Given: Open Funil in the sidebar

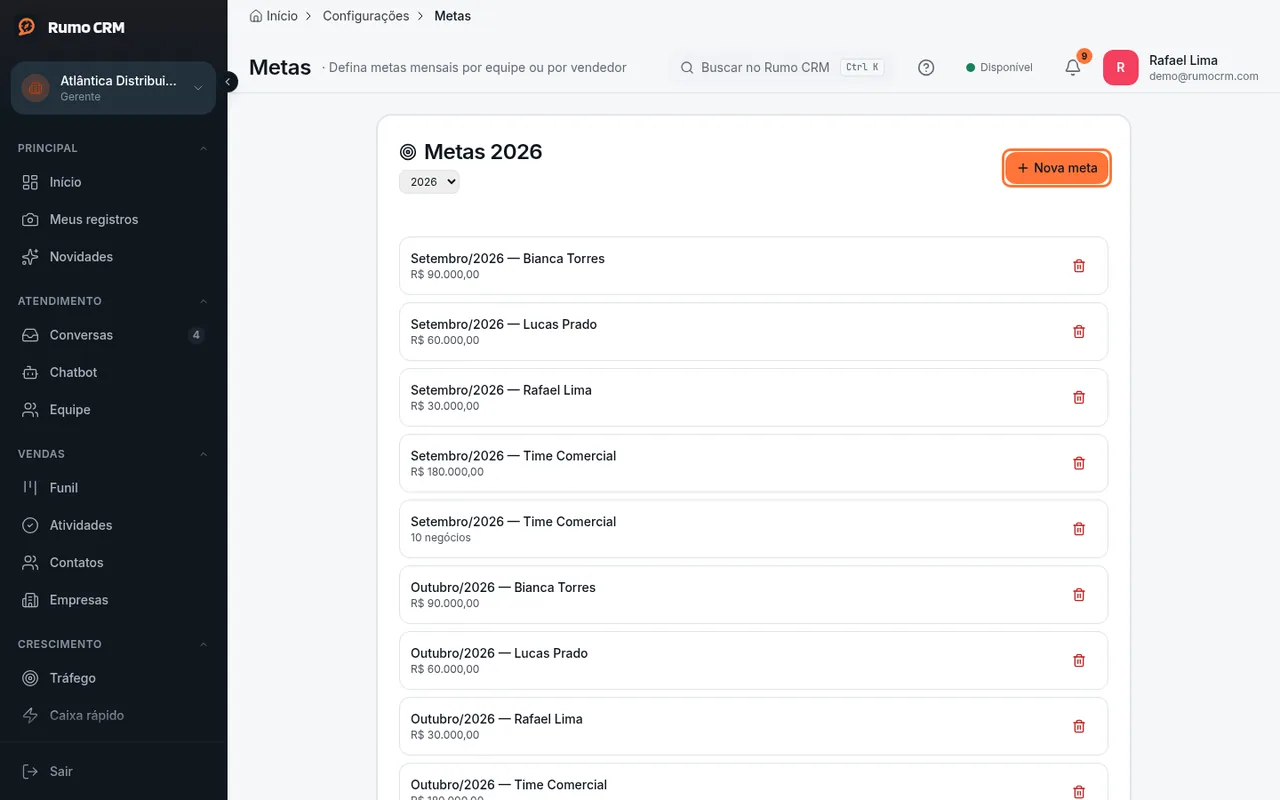Looking at the screenshot, I should coord(113,488).
